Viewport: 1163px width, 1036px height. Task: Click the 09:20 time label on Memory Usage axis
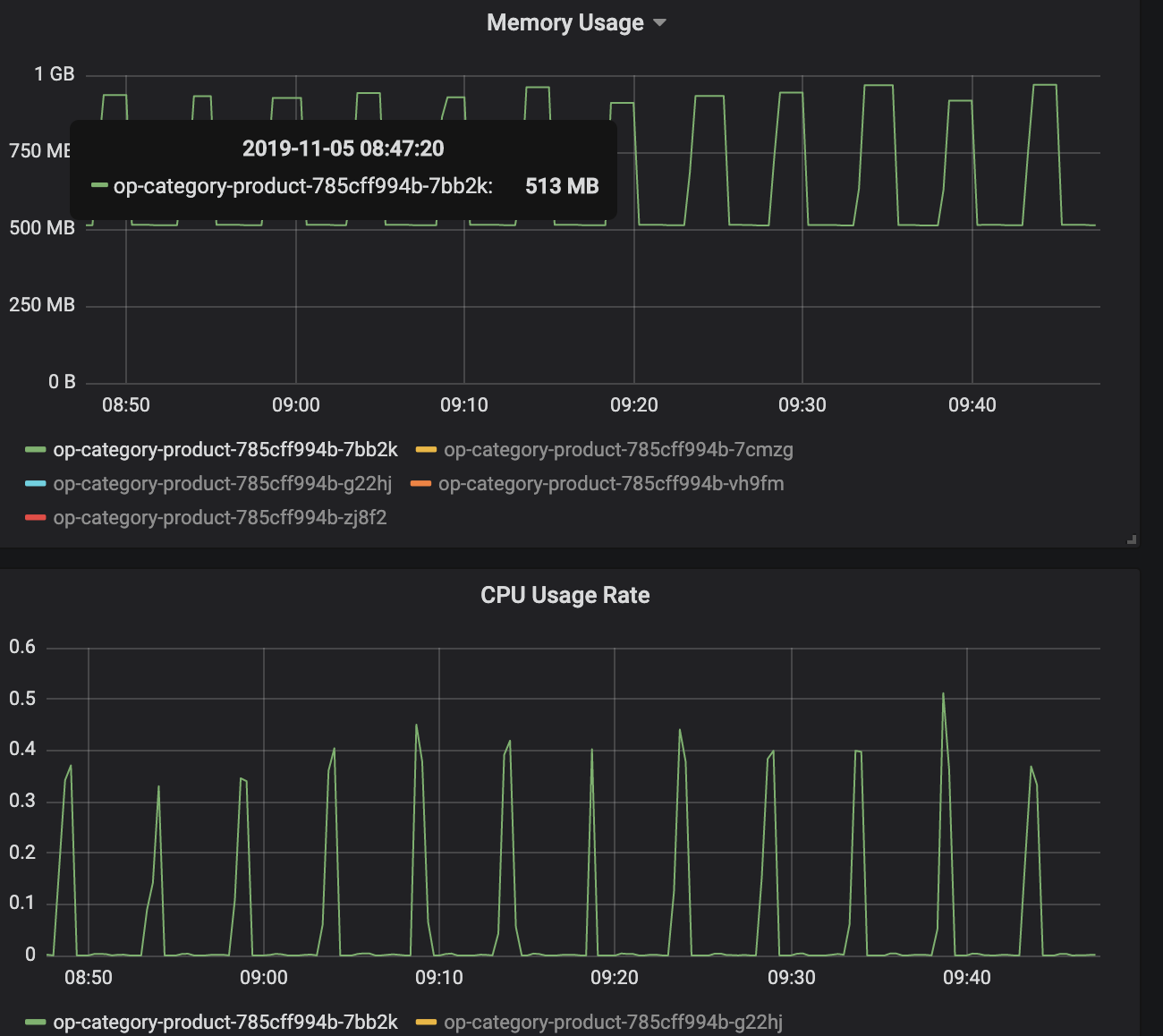(x=634, y=405)
